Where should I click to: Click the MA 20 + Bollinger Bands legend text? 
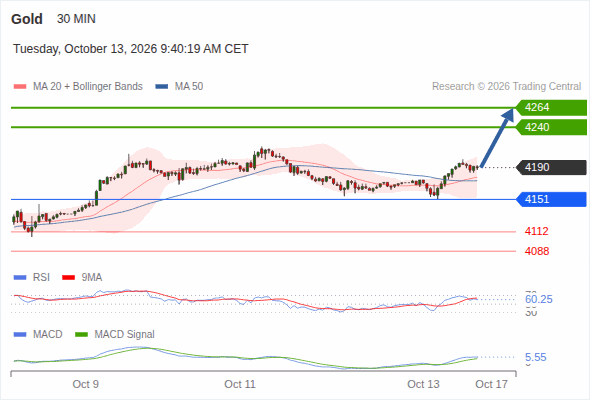[88, 87]
